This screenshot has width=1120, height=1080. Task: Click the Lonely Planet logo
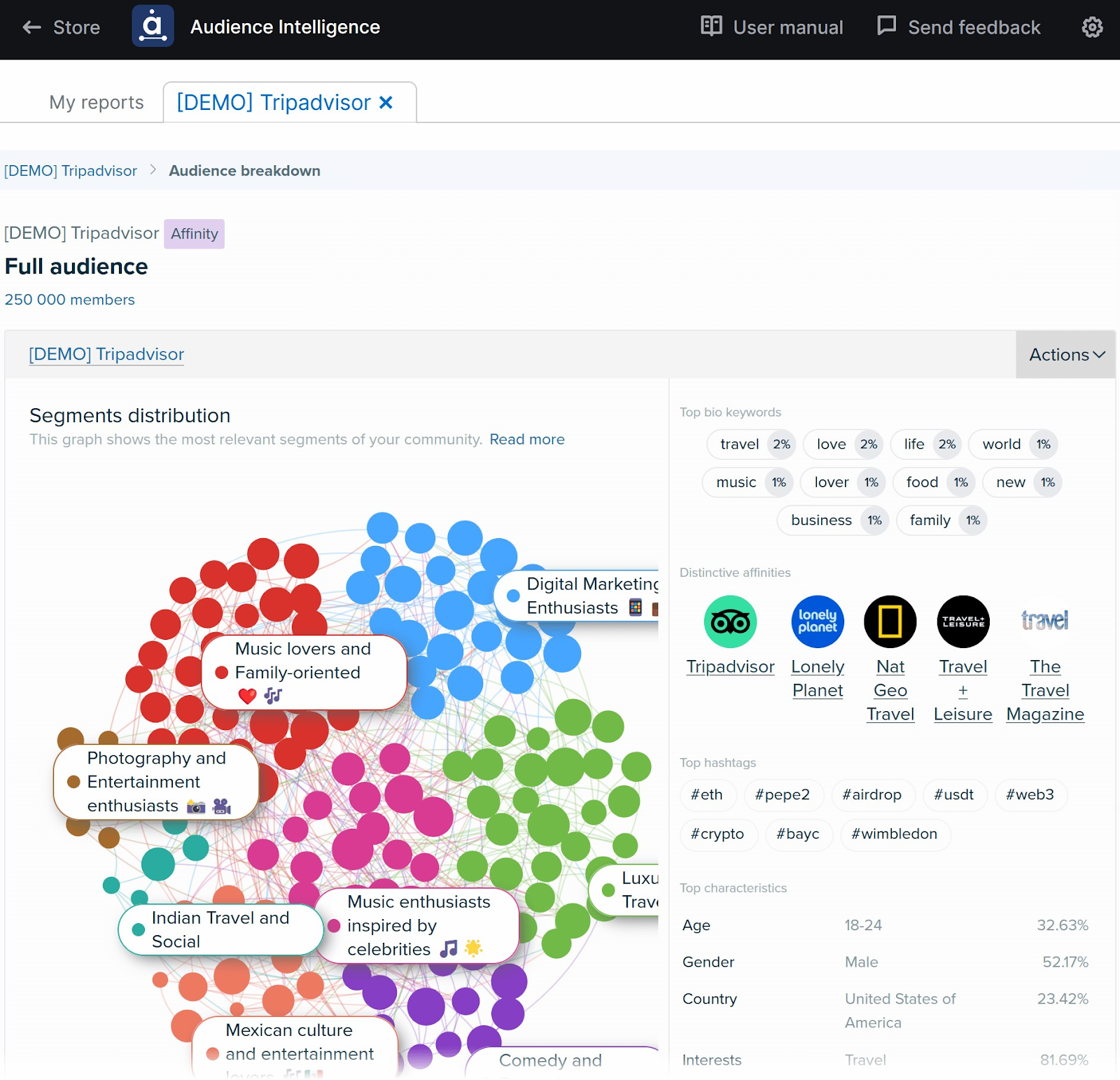pyautogui.click(x=817, y=622)
